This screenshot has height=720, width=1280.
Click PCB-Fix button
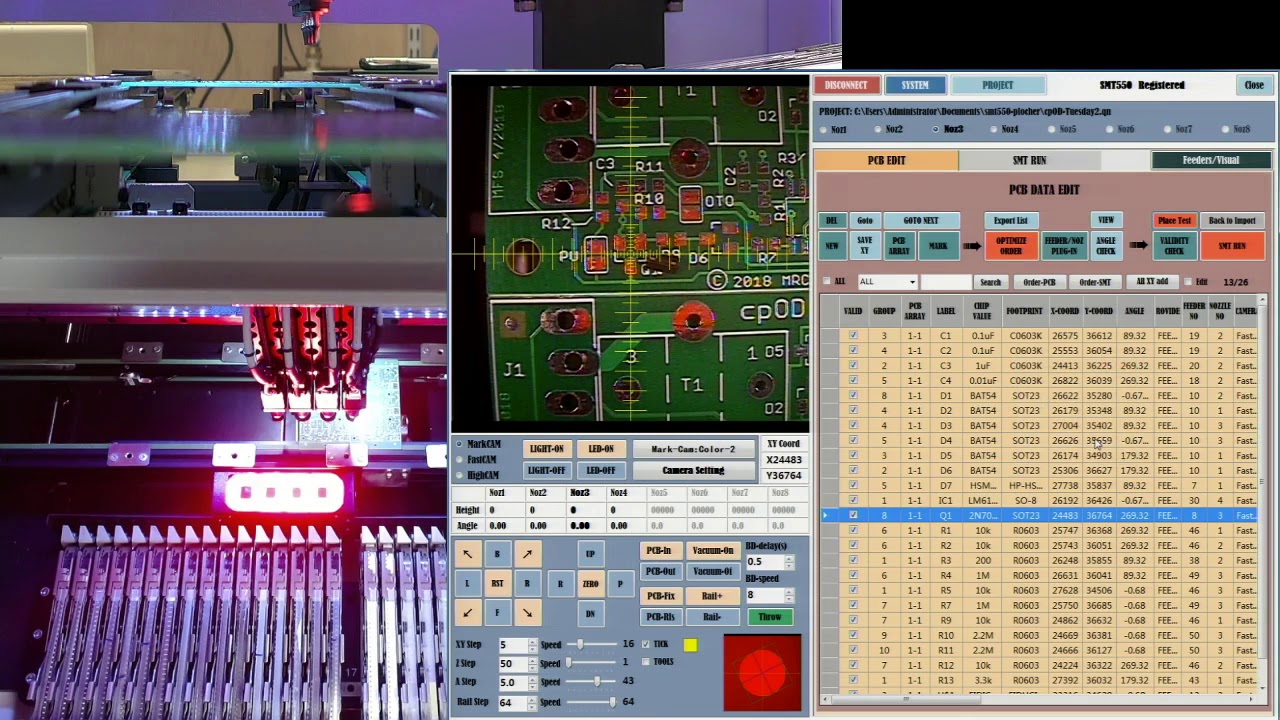point(660,595)
